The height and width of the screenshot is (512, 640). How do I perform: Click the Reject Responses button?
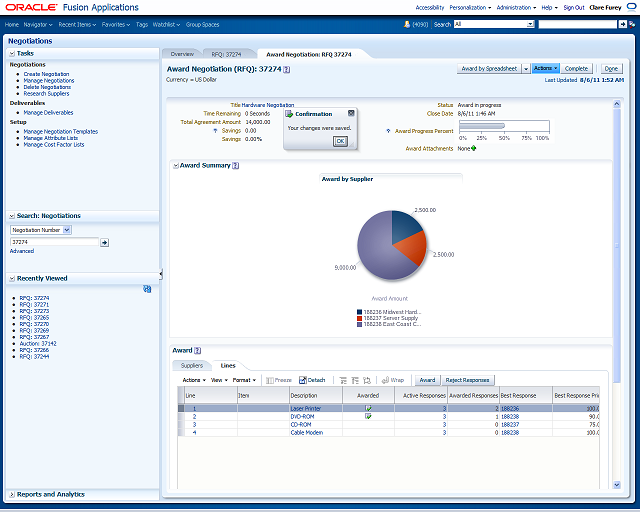pos(467,380)
